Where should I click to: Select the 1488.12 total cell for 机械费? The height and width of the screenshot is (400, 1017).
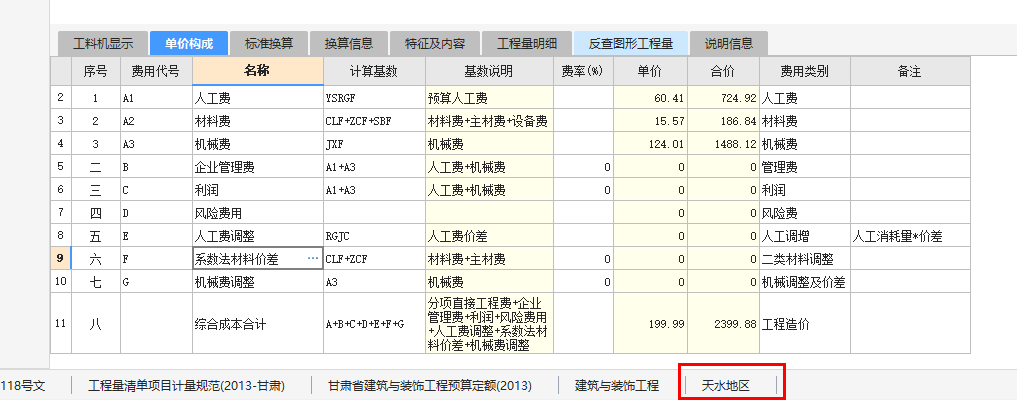click(723, 144)
